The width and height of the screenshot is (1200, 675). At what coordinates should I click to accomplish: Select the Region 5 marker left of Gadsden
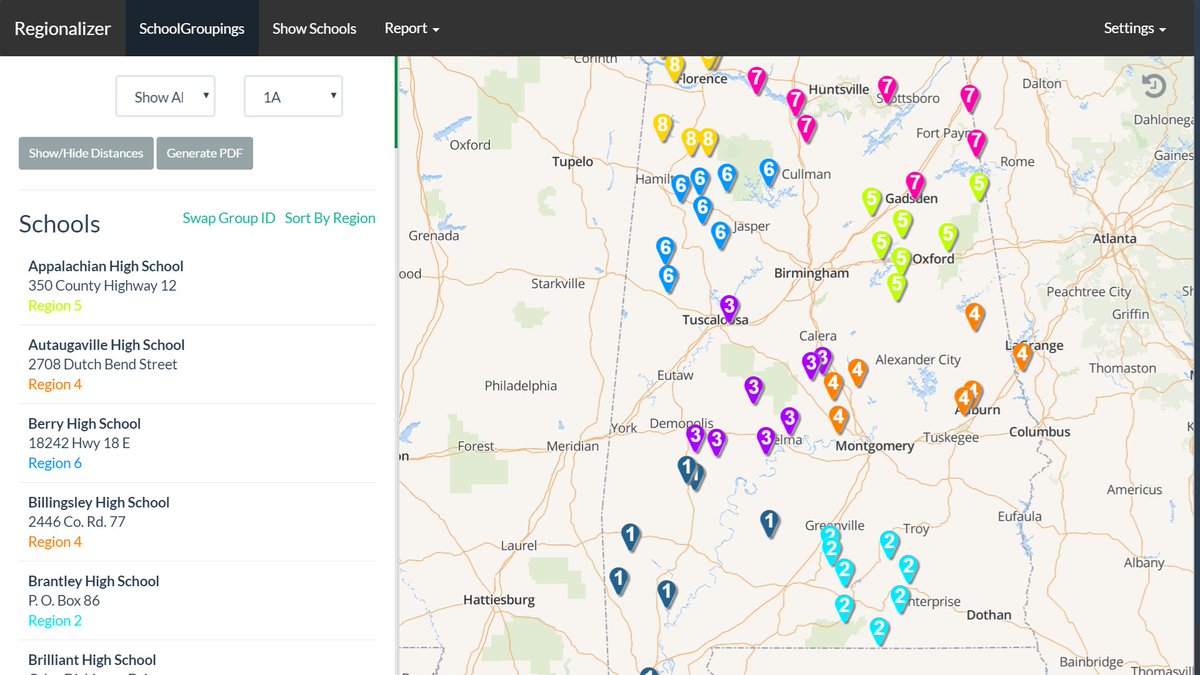click(x=872, y=200)
